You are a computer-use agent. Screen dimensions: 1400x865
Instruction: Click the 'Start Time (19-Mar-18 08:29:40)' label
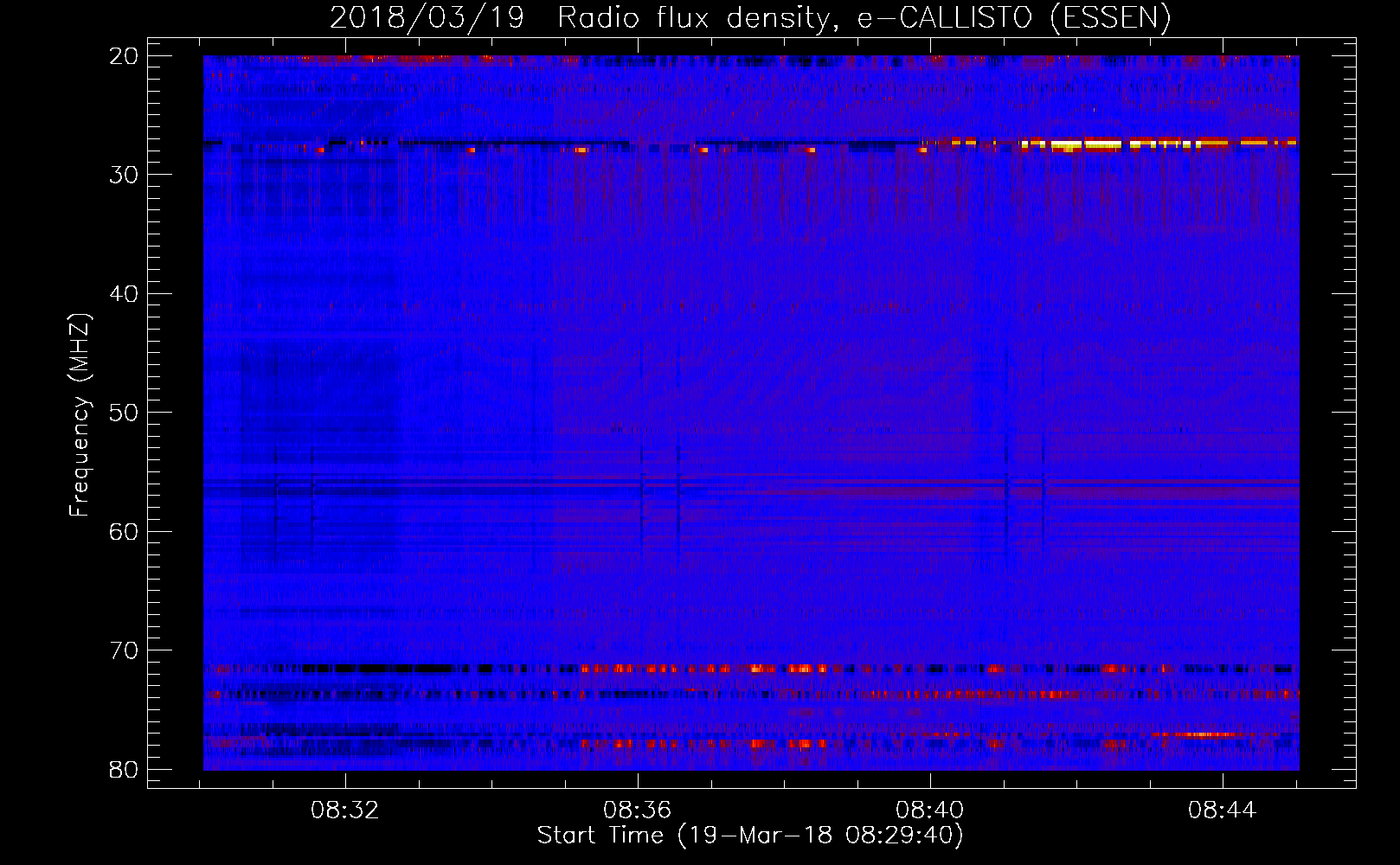coord(750,836)
